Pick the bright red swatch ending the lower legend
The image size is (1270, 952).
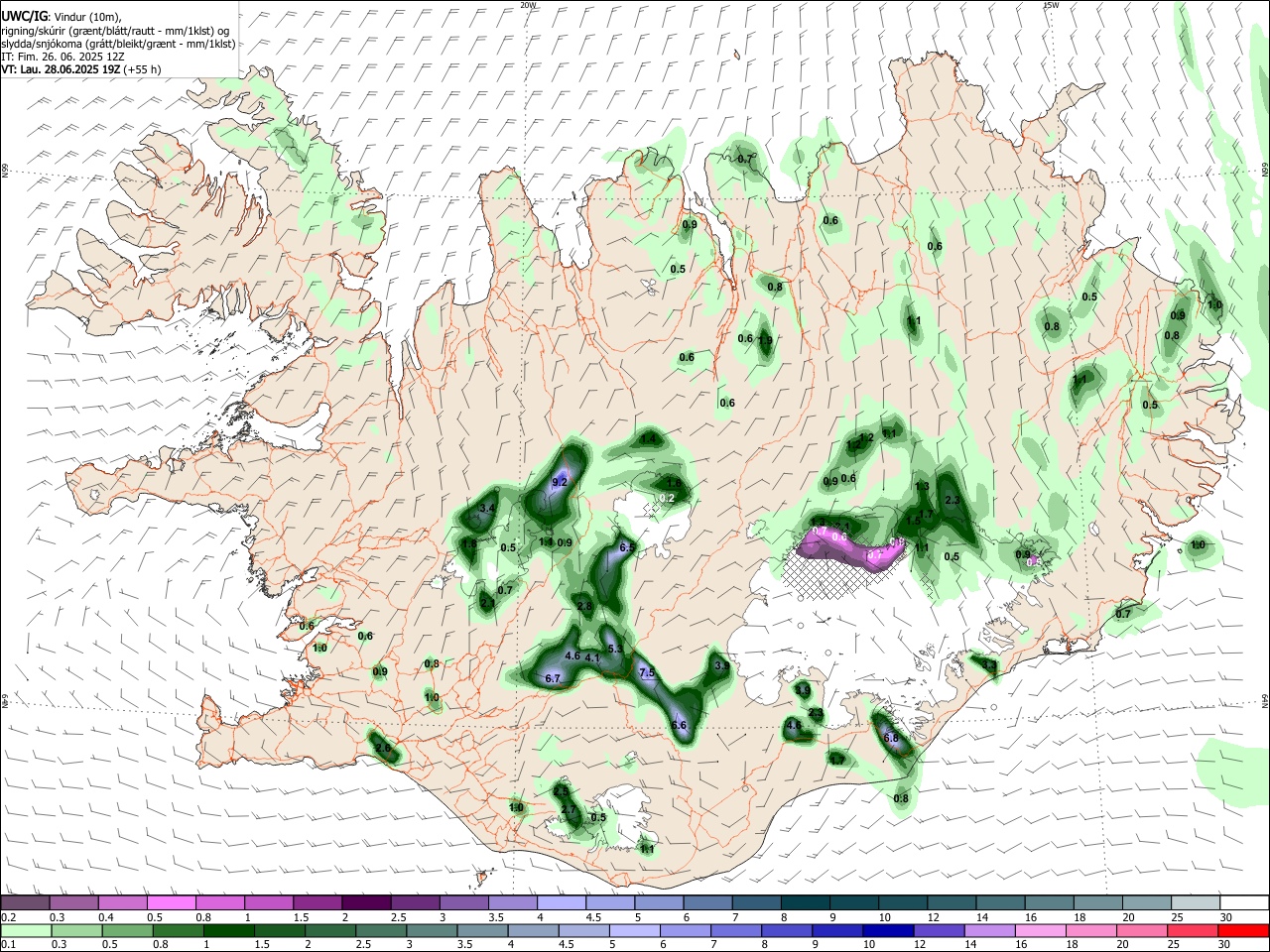pyautogui.click(x=1243, y=930)
